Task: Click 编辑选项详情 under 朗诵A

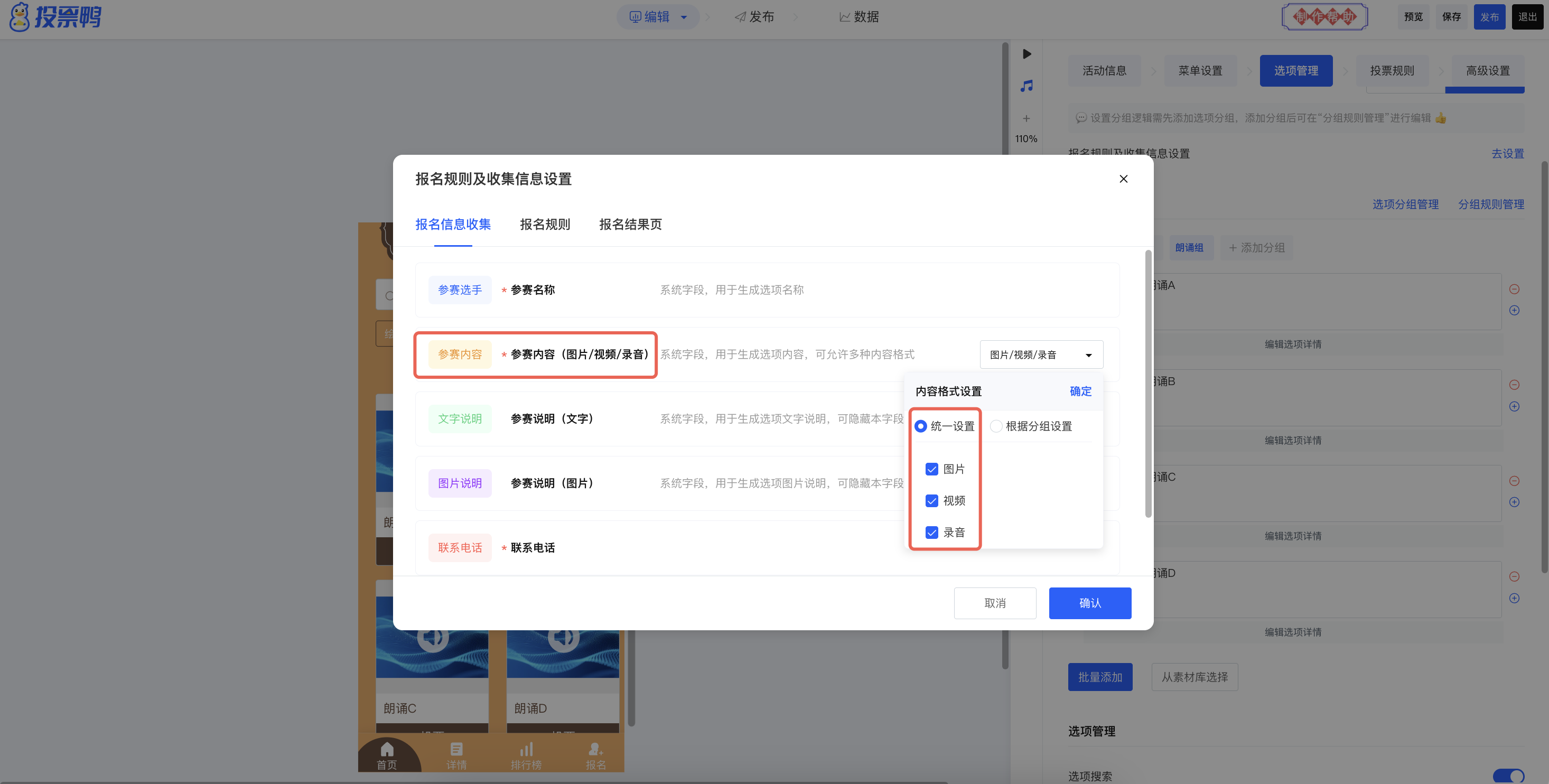Action: click(1293, 344)
